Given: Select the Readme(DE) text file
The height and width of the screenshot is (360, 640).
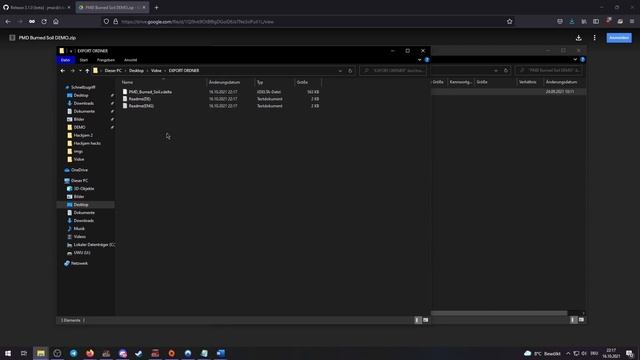Looking at the screenshot, I should (140, 99).
